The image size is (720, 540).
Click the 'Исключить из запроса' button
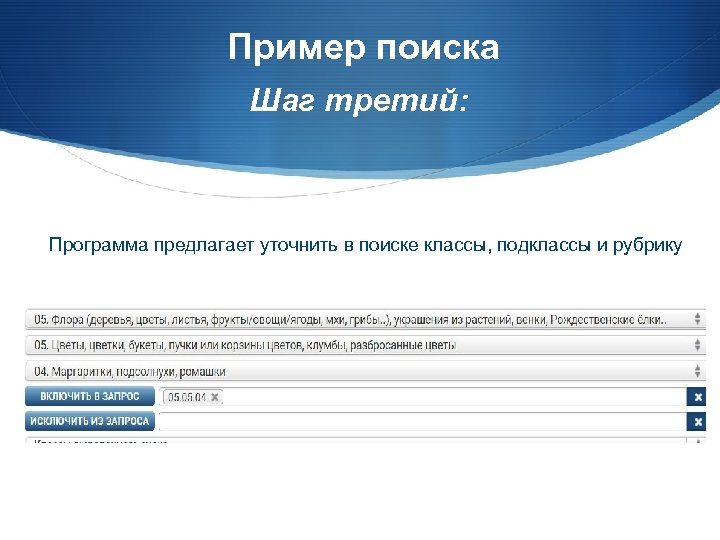click(90, 421)
